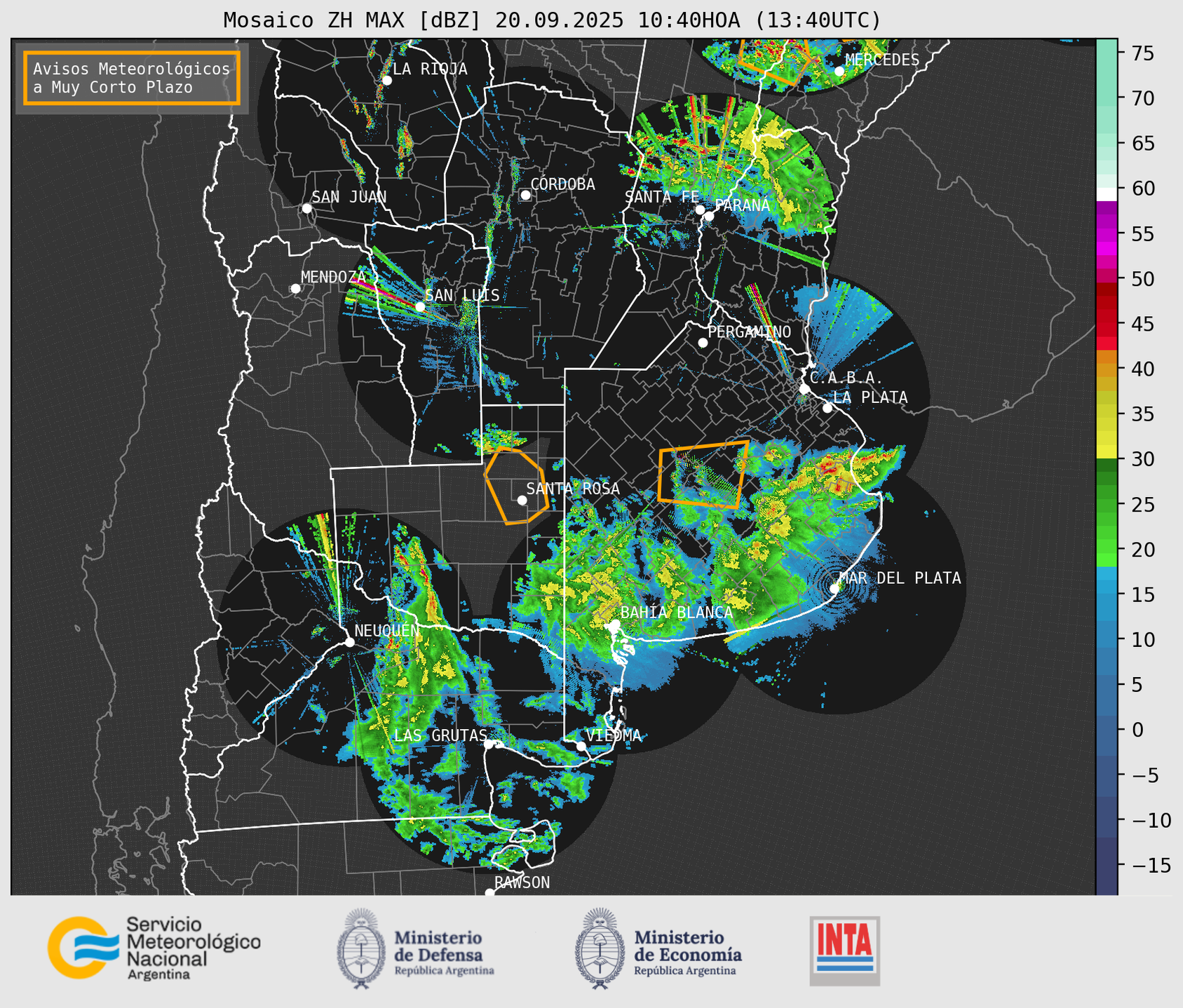
Task: Click the Avisos Meteorológicos a Muy Corto Plazo legend box
Action: (x=132, y=78)
